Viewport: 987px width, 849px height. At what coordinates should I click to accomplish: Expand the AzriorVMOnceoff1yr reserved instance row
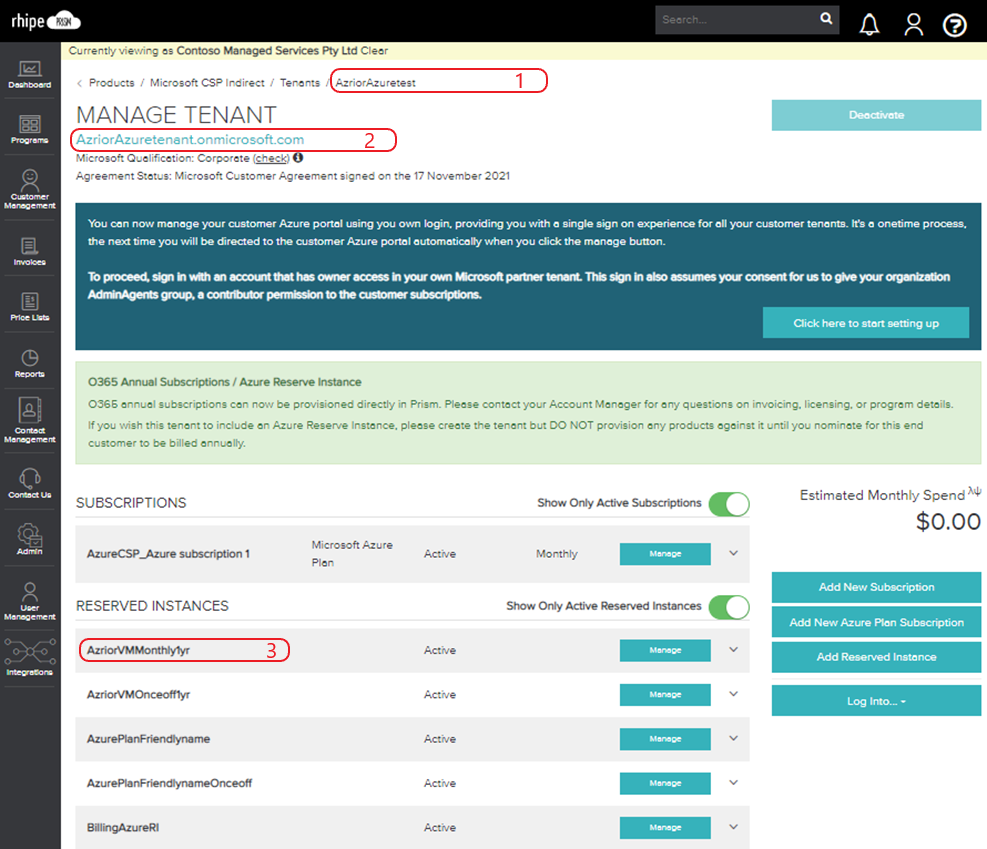(x=733, y=694)
